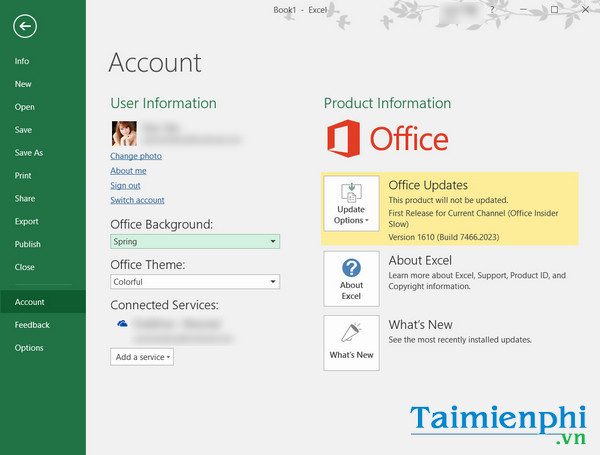
Task: Click 'See the most recently installed updates.' text
Action: (460, 340)
